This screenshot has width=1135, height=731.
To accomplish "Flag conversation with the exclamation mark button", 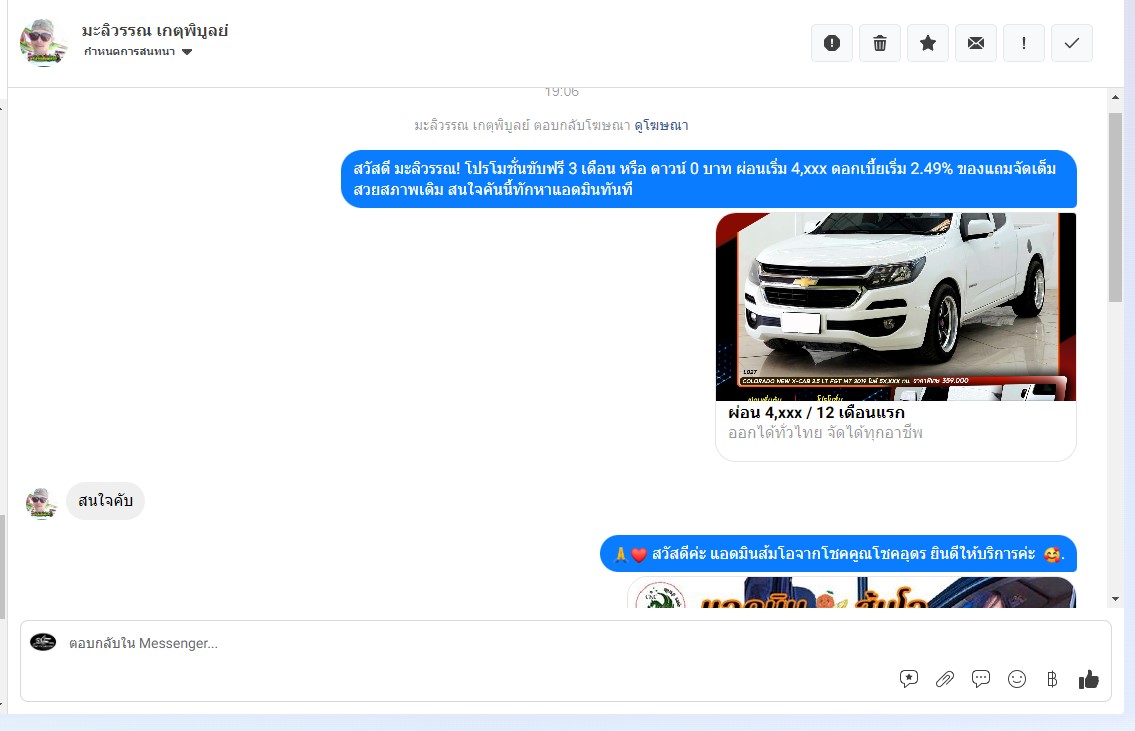I will point(1024,43).
